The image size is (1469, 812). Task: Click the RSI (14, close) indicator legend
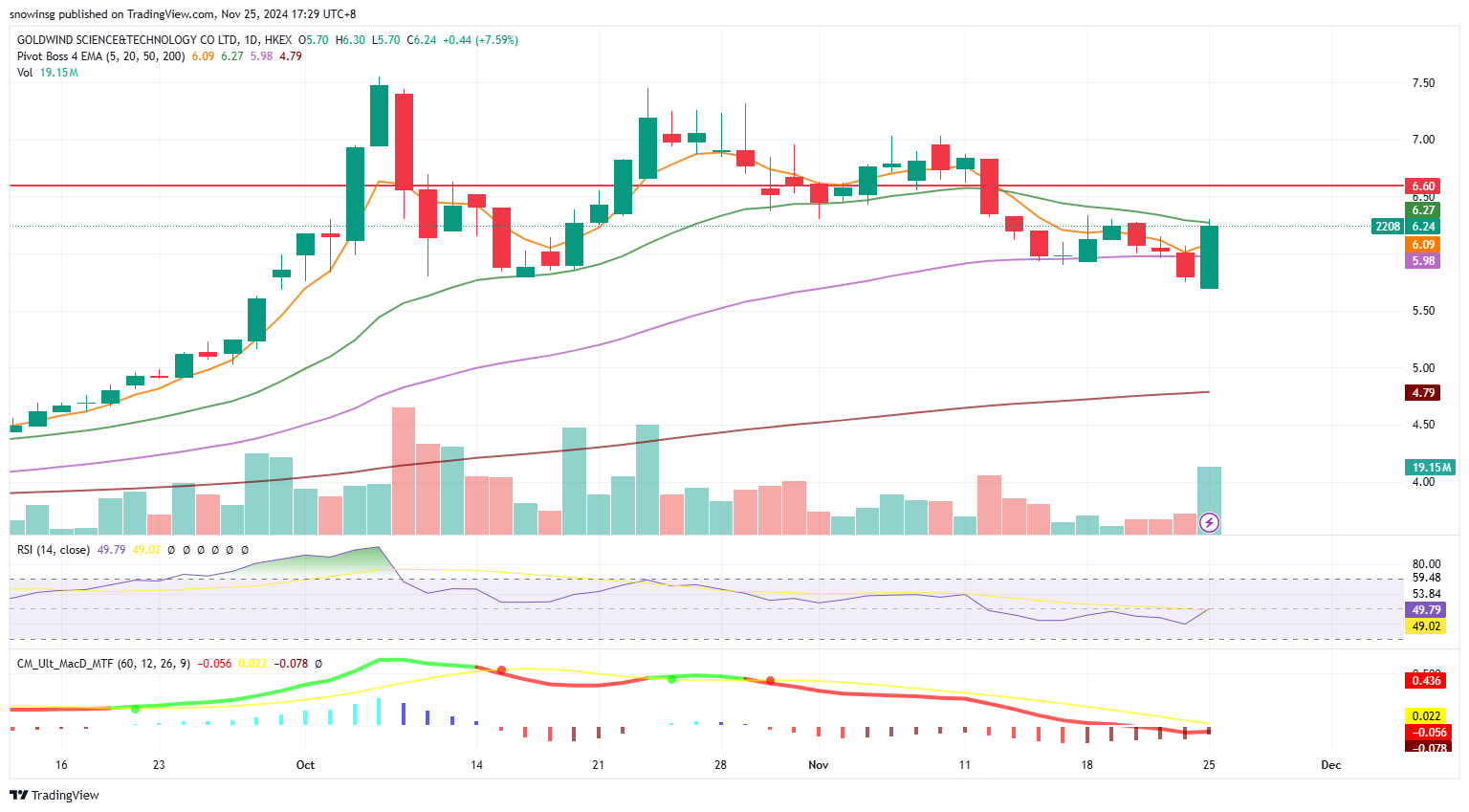point(54,550)
